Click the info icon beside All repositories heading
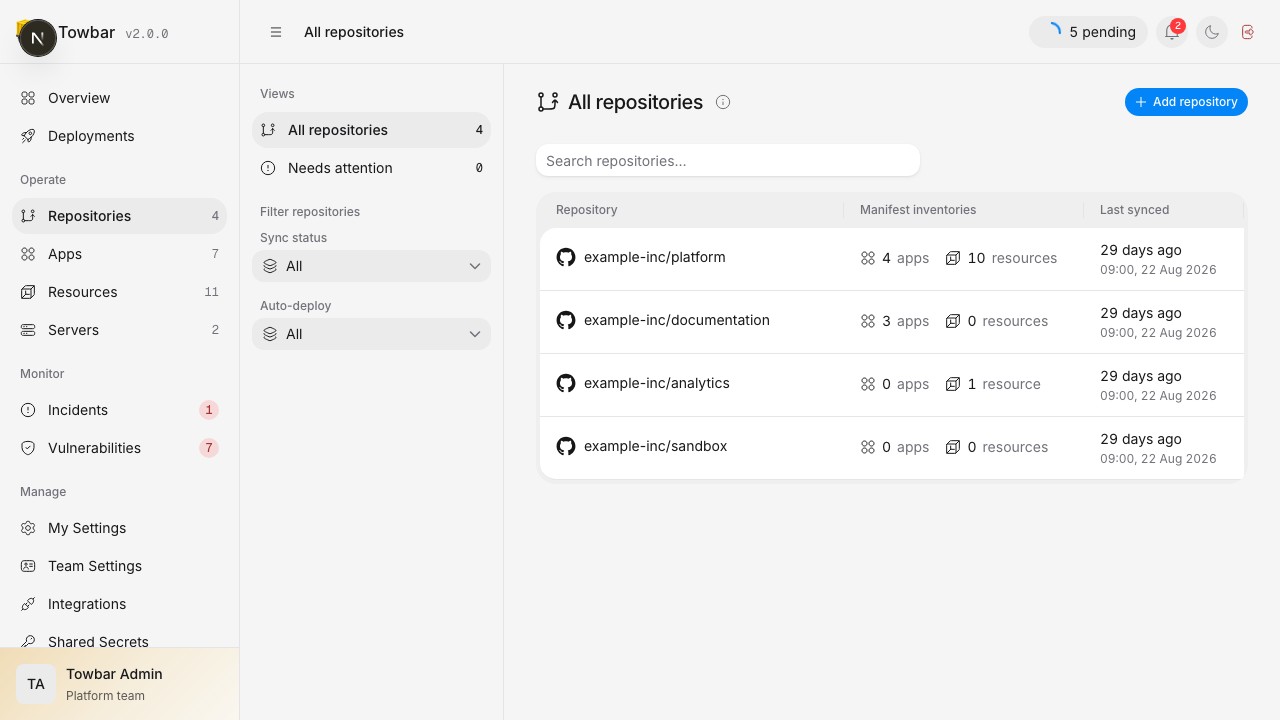The width and height of the screenshot is (1280, 720). 723,102
